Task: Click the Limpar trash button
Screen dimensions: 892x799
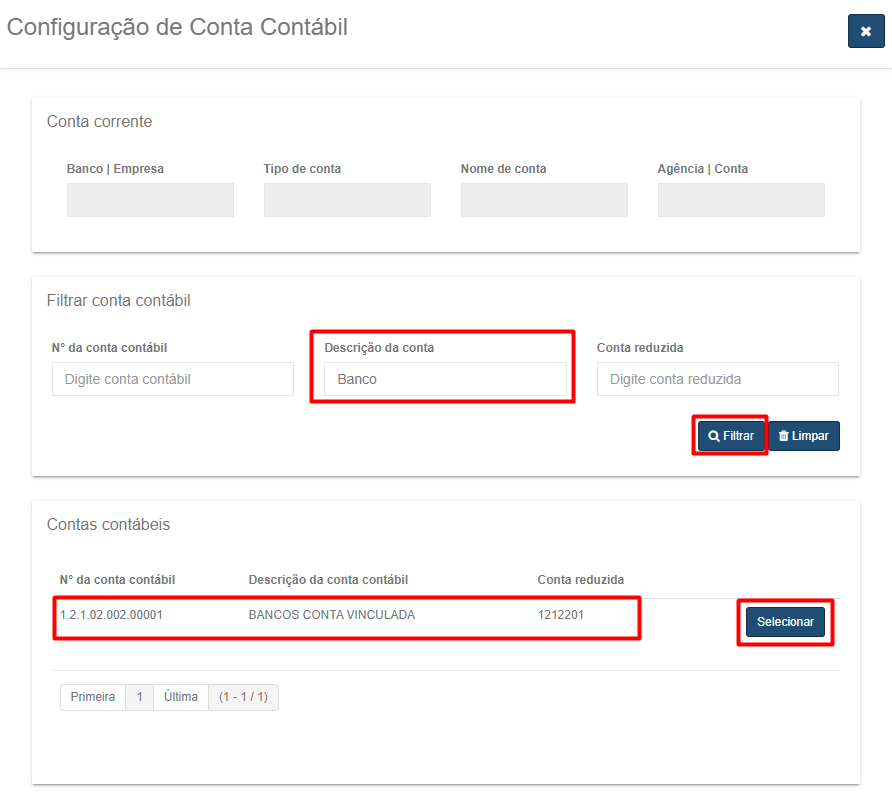Action: point(804,436)
